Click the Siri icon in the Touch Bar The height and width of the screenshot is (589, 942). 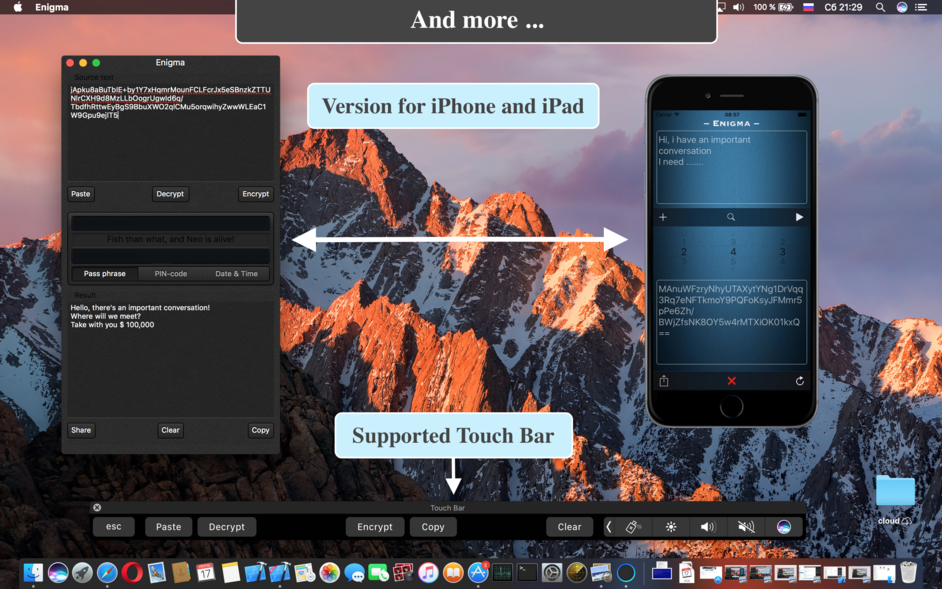click(x=783, y=527)
